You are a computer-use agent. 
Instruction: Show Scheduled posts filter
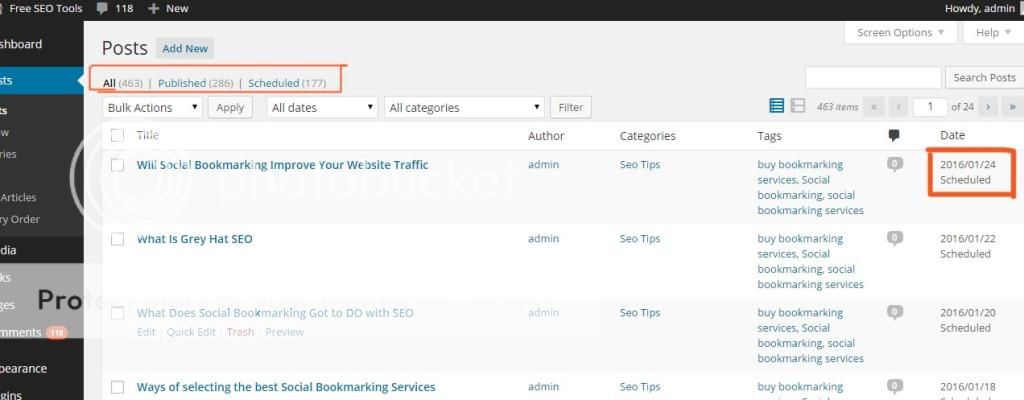tap(274, 83)
